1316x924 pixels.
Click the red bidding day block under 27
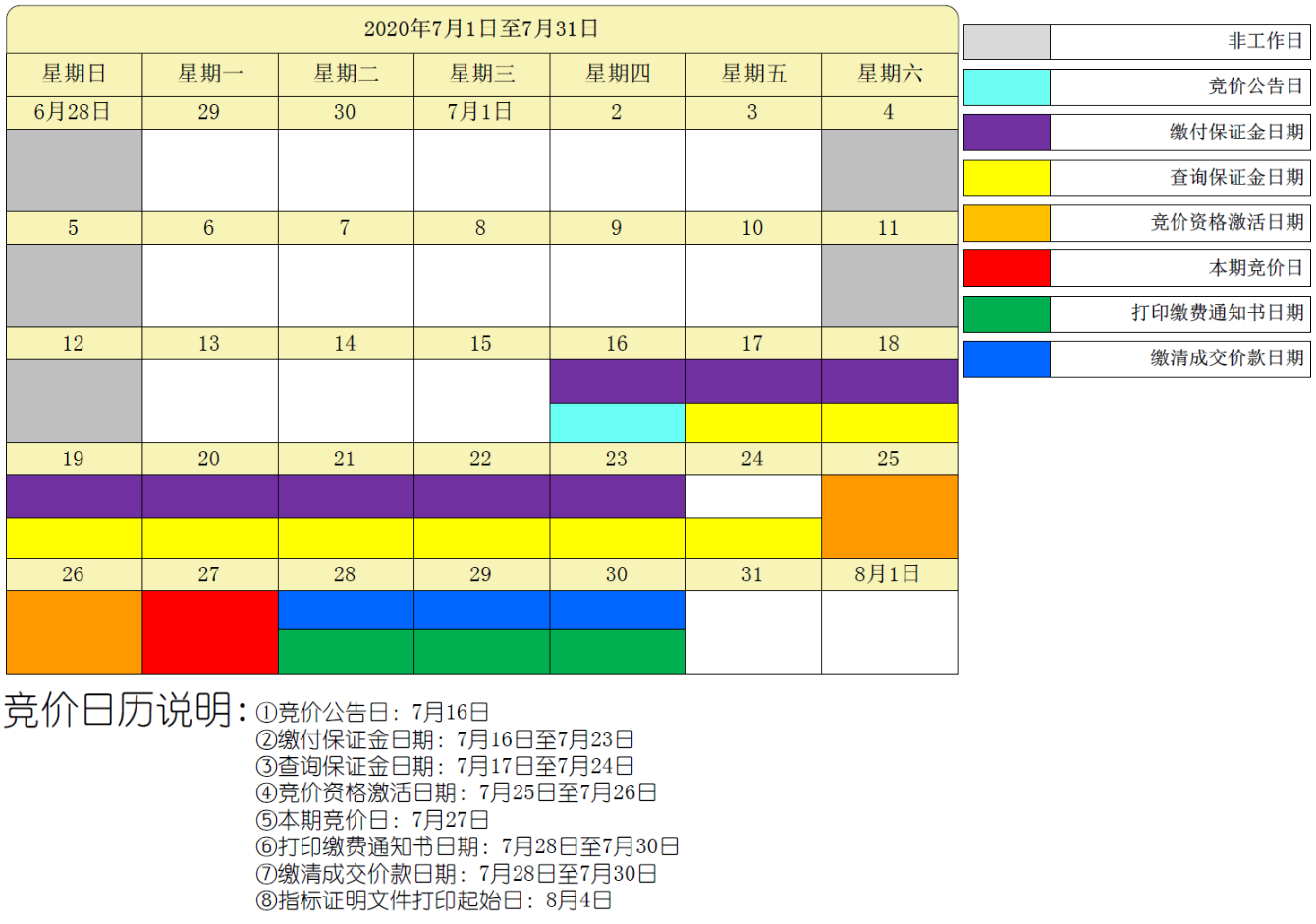(x=210, y=632)
